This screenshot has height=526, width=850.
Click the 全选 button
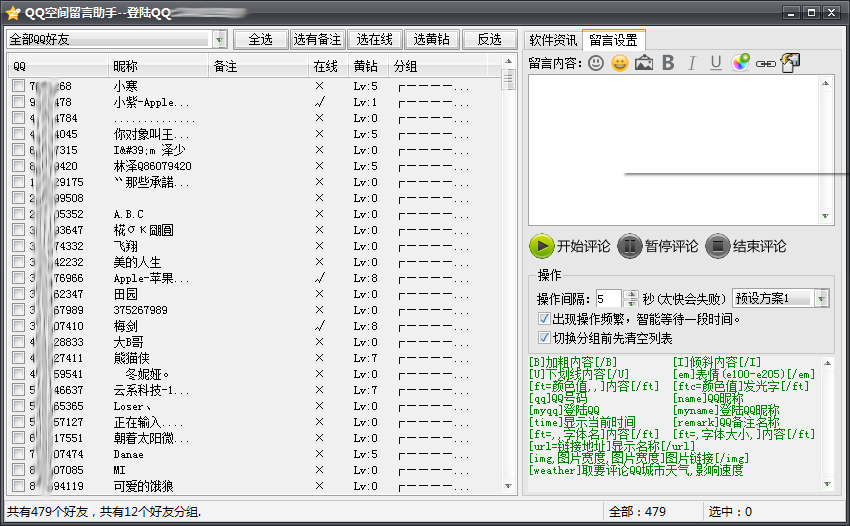pos(261,40)
